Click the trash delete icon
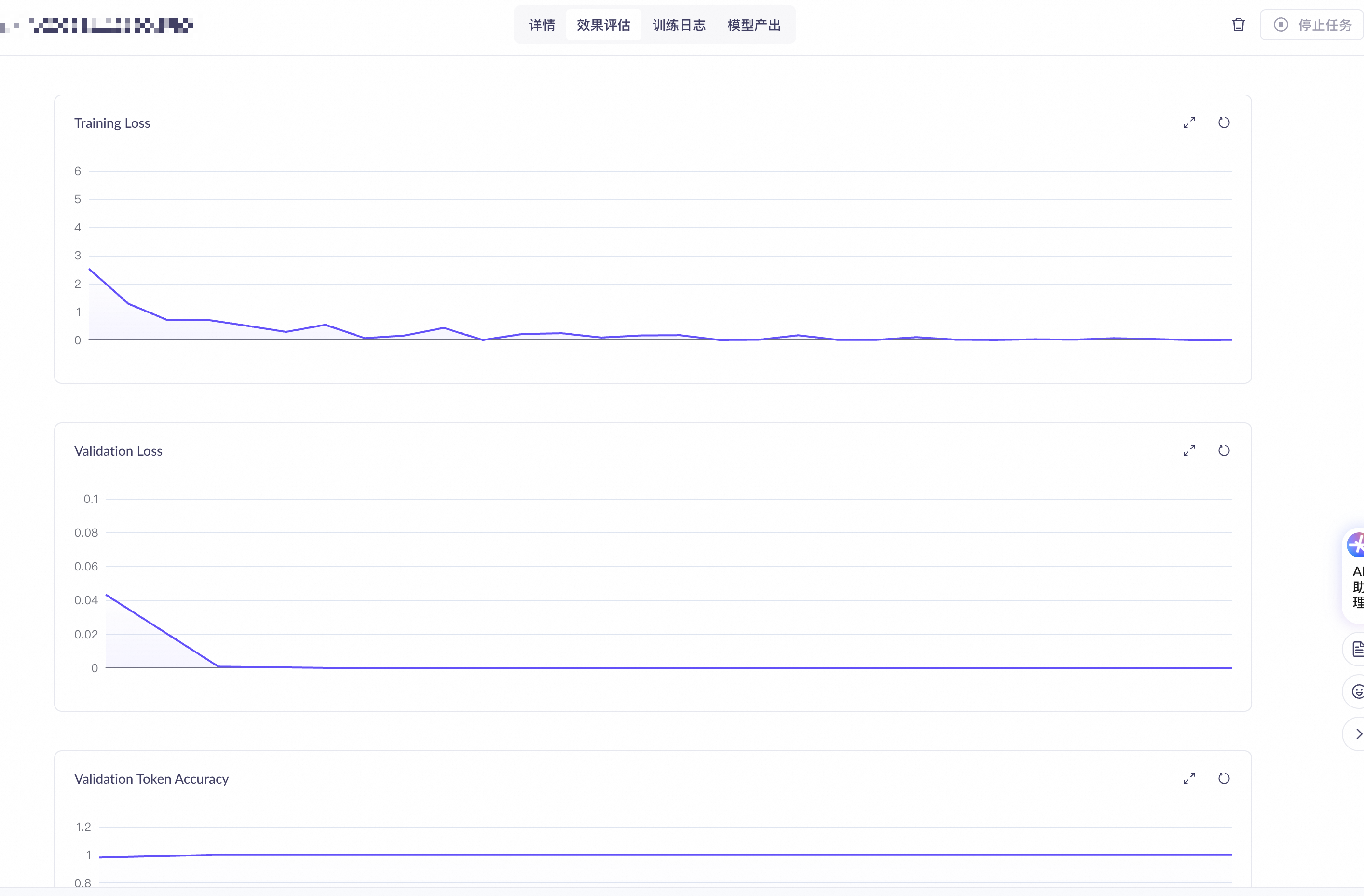Screen dimensions: 1364x896 click(1239, 25)
